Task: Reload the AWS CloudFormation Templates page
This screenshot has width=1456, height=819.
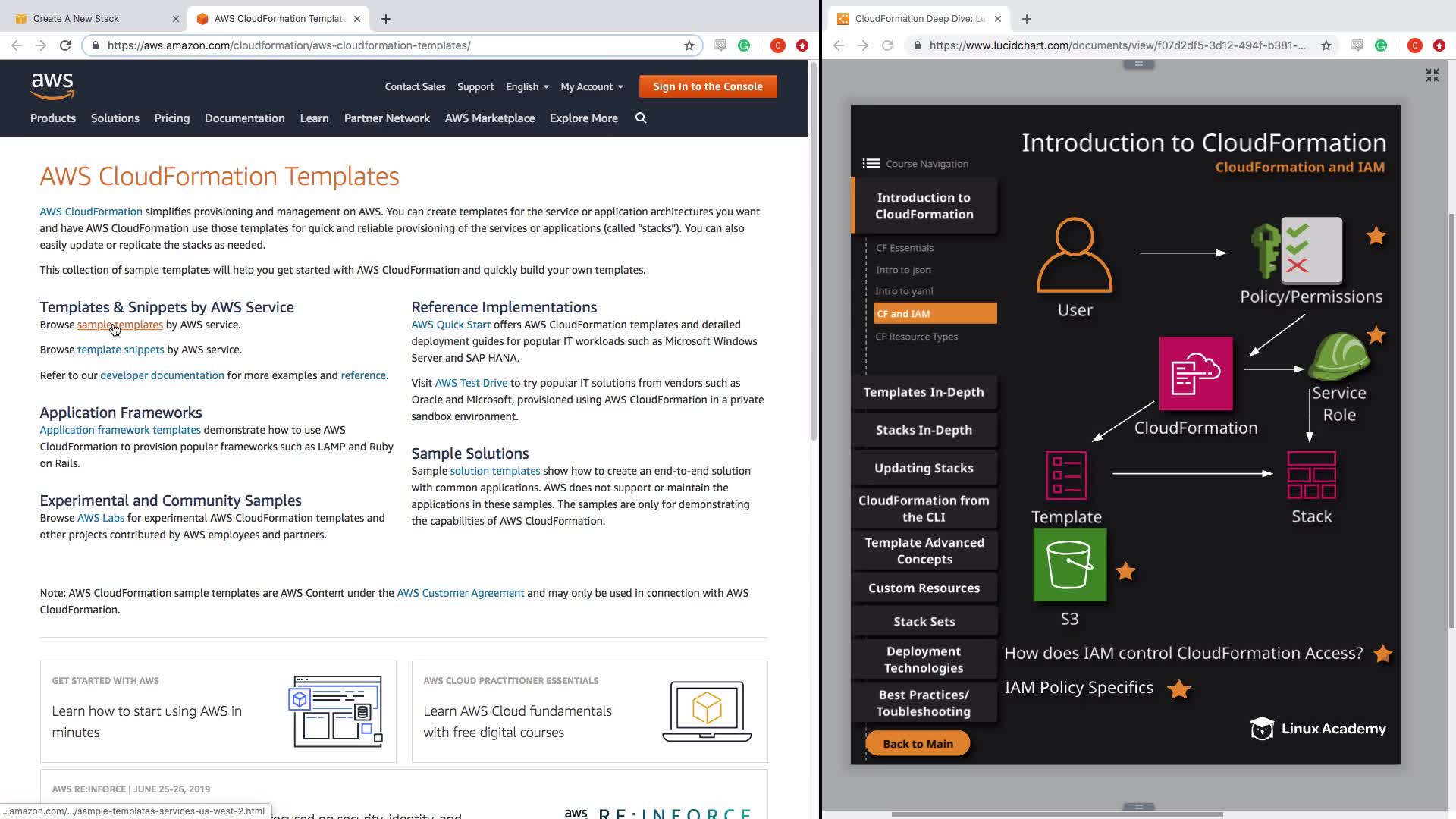Action: coord(65,45)
